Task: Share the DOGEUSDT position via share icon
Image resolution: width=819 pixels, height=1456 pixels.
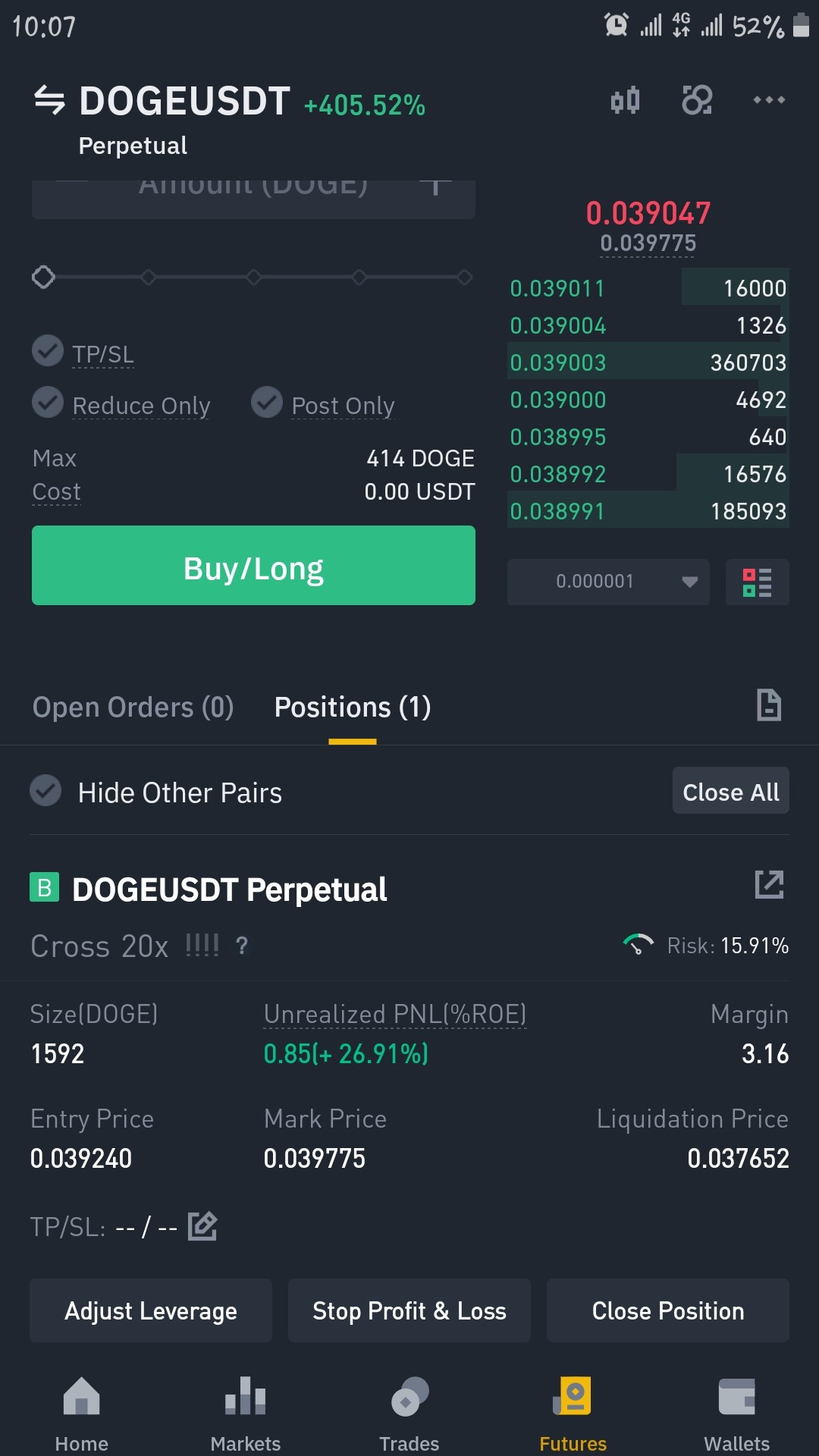Action: (x=769, y=885)
